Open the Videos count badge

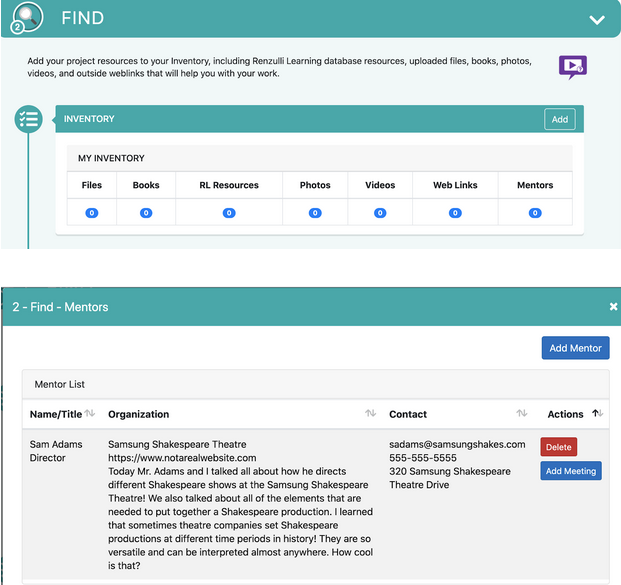click(x=380, y=213)
